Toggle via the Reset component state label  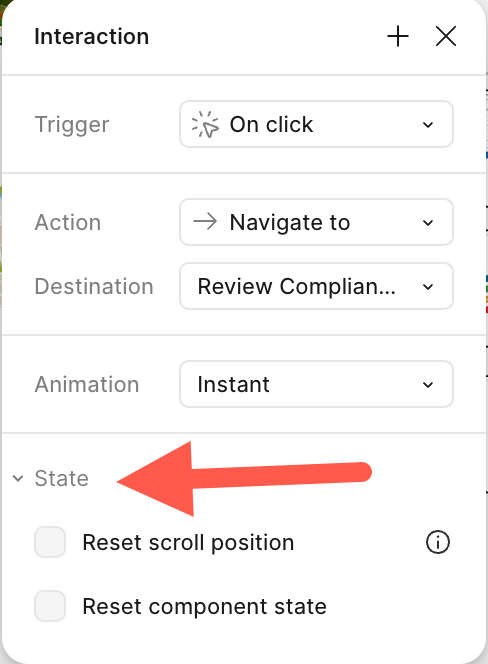(x=205, y=606)
